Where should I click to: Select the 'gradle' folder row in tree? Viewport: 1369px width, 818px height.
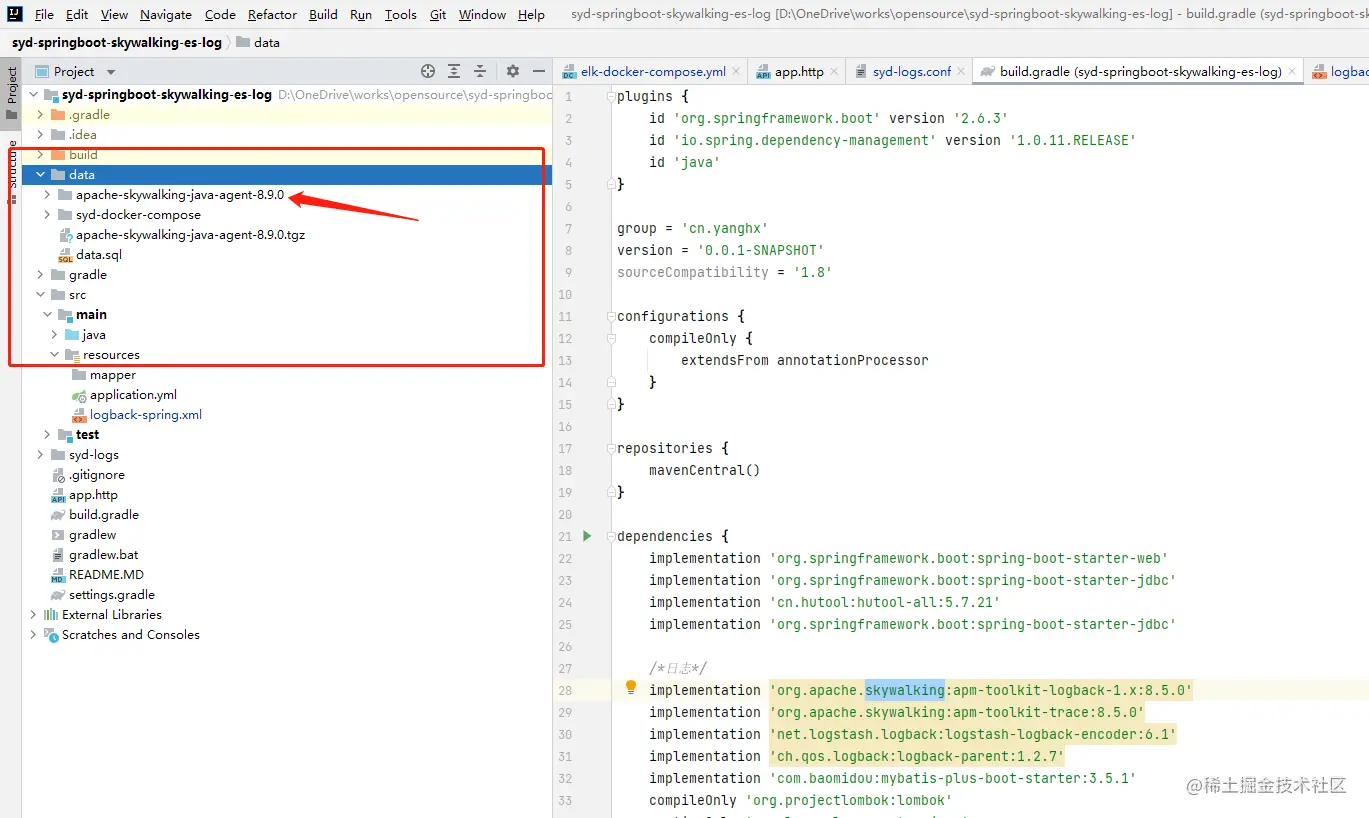[287, 275]
